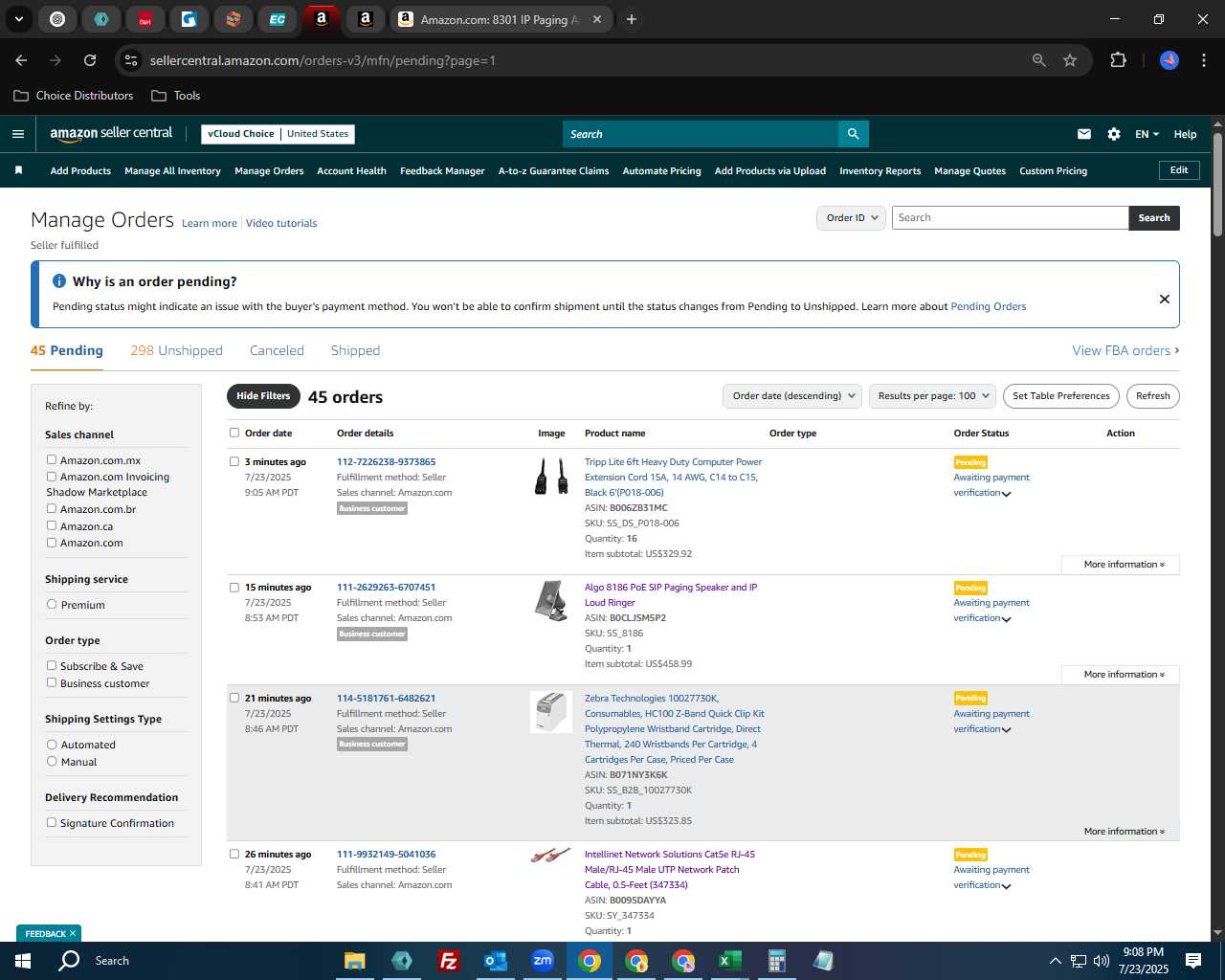The width and height of the screenshot is (1225, 980).
Task: Open the Chrome profile avatar
Action: 1169,60
